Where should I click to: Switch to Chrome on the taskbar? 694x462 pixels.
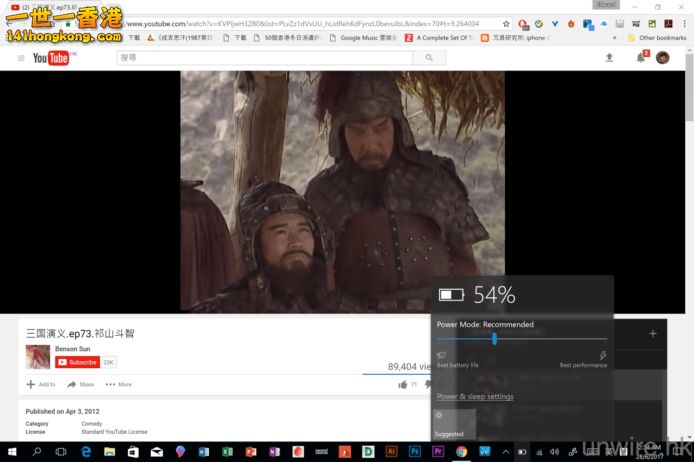click(462, 451)
